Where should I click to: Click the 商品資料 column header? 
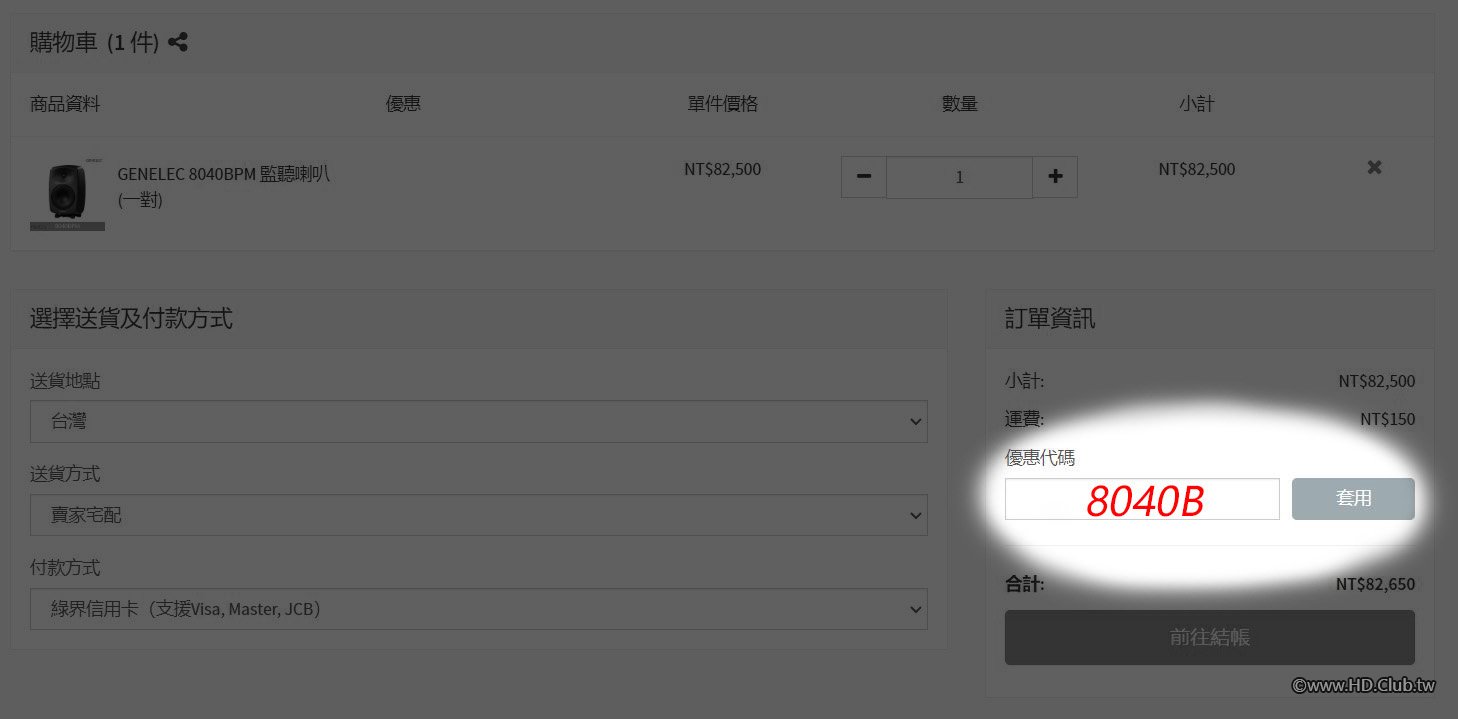pos(66,104)
